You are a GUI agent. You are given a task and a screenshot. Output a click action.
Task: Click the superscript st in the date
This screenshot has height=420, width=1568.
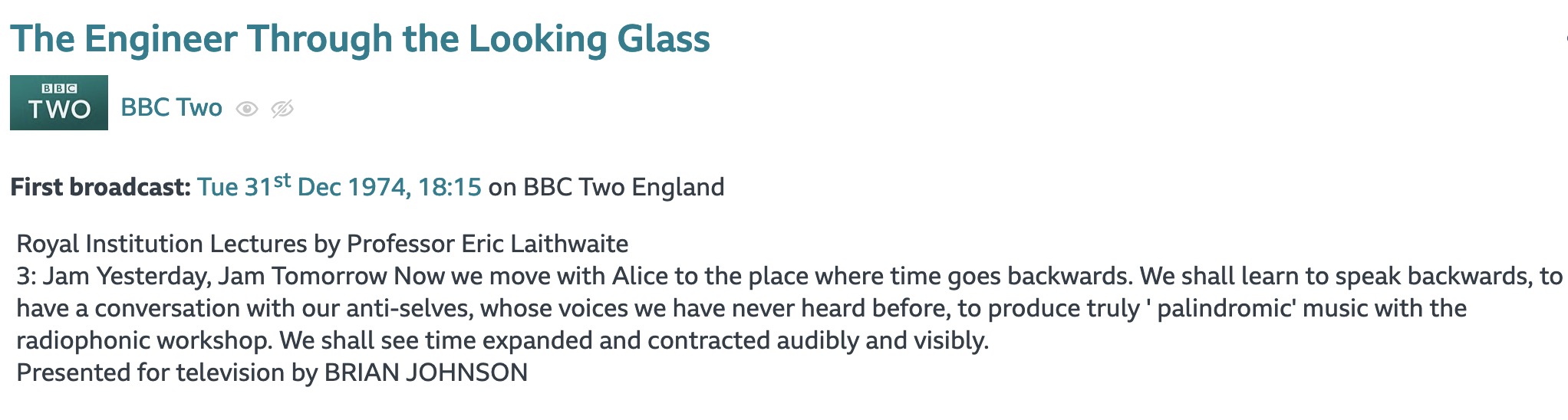click(x=282, y=181)
